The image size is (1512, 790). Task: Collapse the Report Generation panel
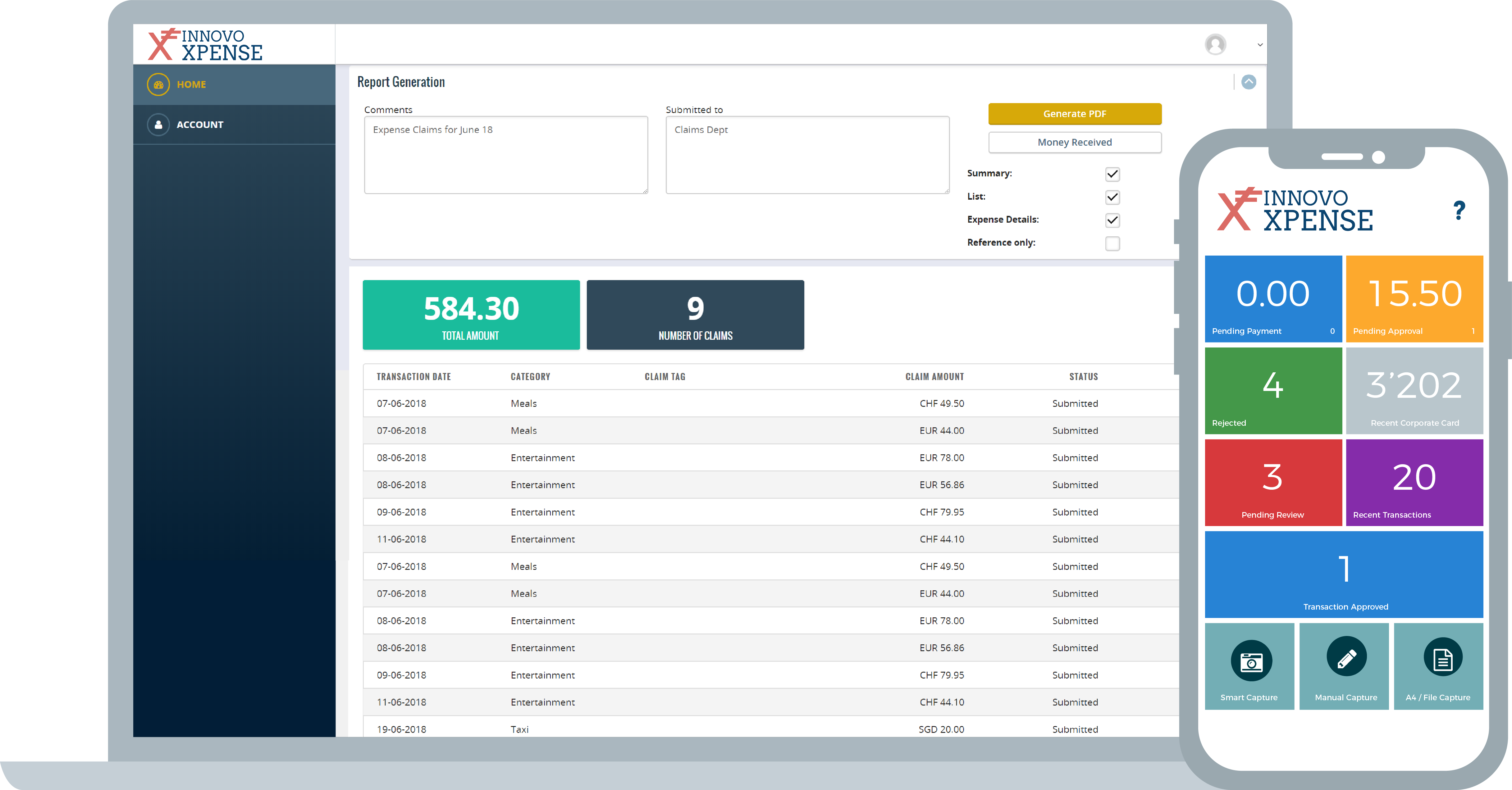coord(1249,82)
